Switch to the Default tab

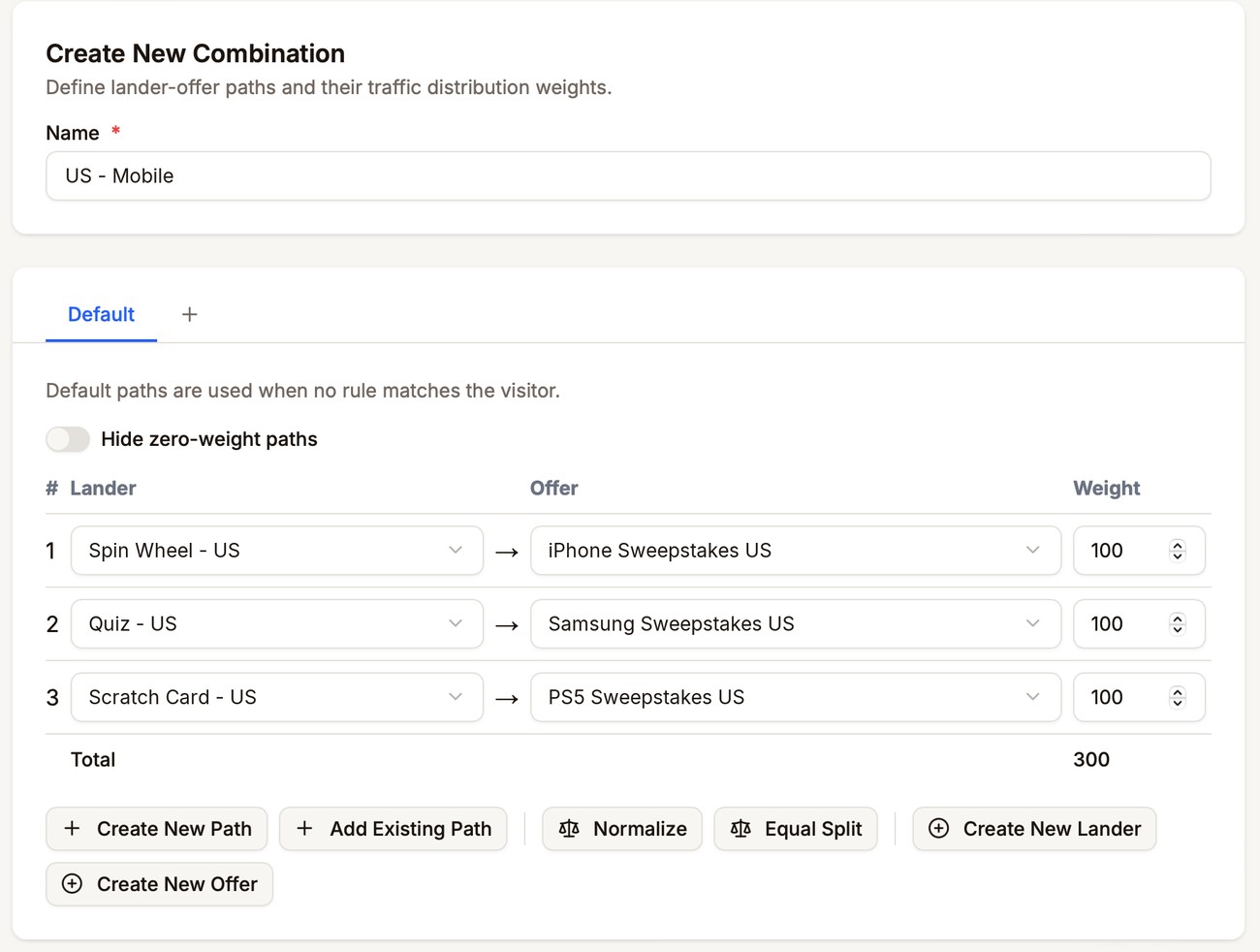click(x=101, y=314)
